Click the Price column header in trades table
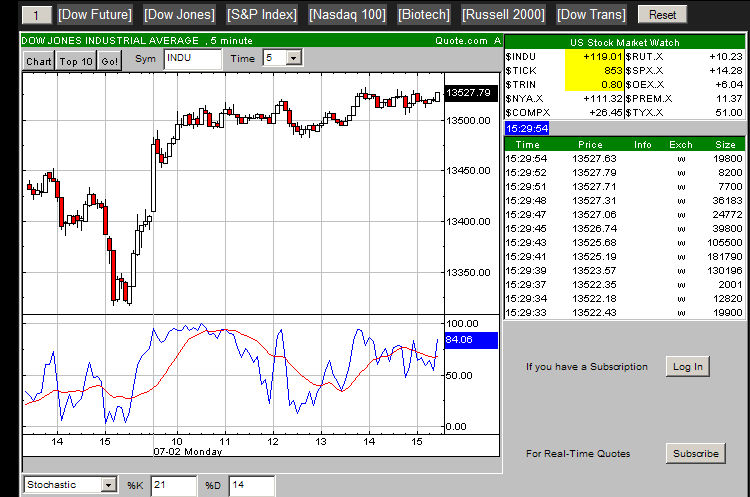The image size is (750, 497). click(x=590, y=144)
